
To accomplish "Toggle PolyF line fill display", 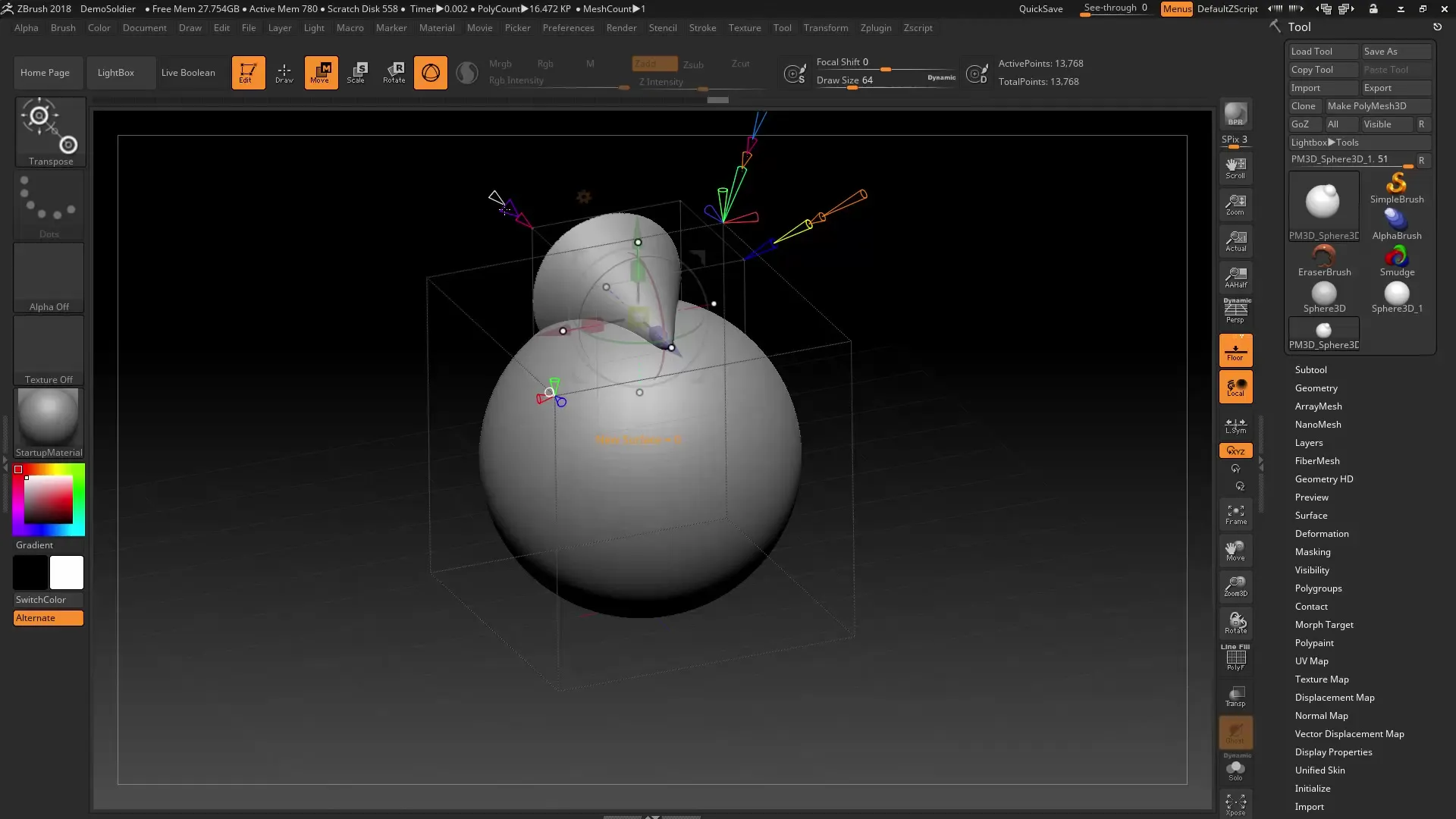I will coord(1235,658).
